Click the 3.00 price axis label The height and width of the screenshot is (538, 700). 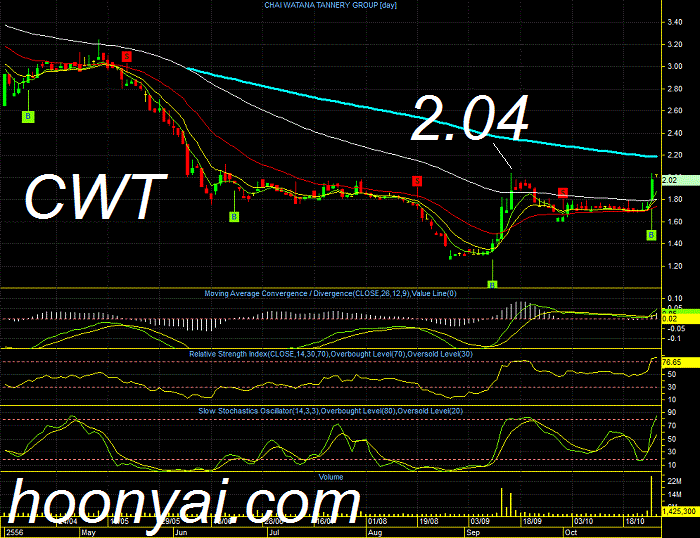[x=675, y=67]
